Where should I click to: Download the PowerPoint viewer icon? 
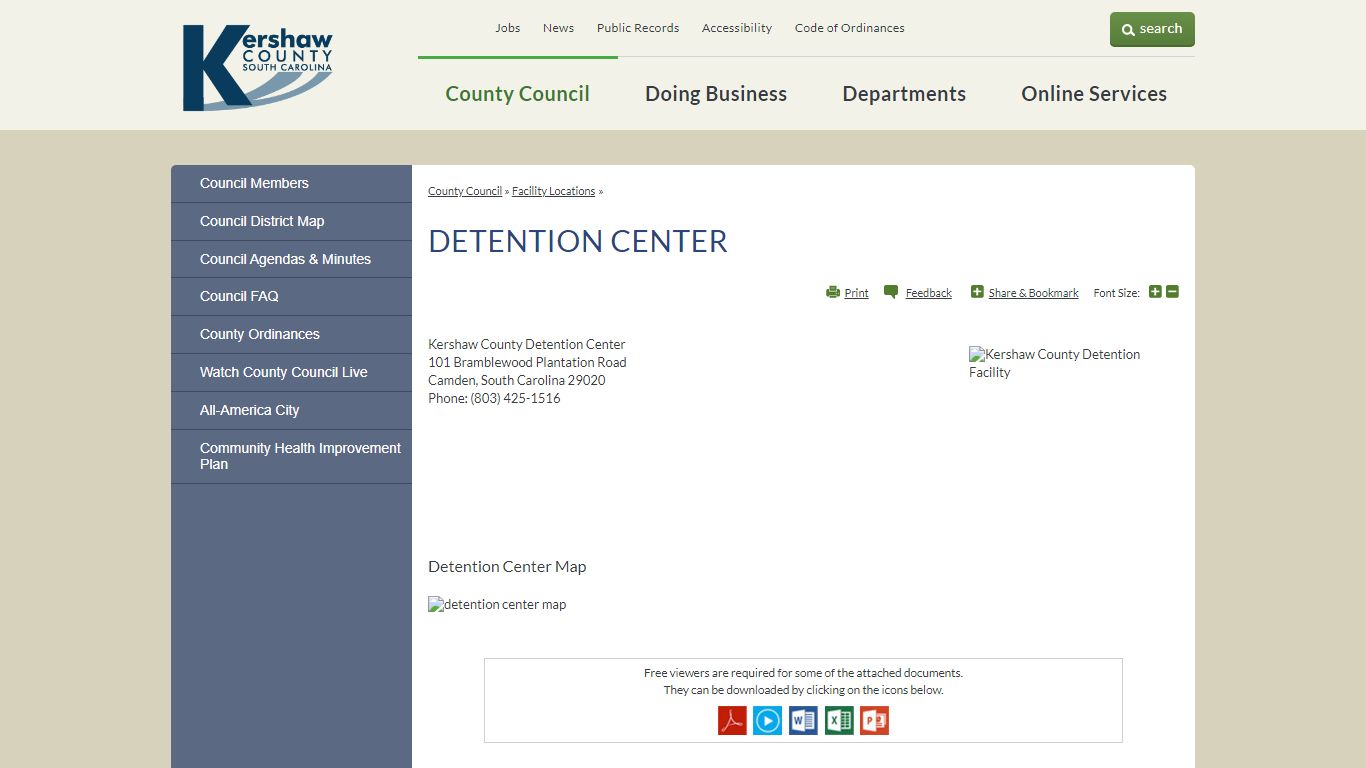pyautogui.click(x=874, y=720)
